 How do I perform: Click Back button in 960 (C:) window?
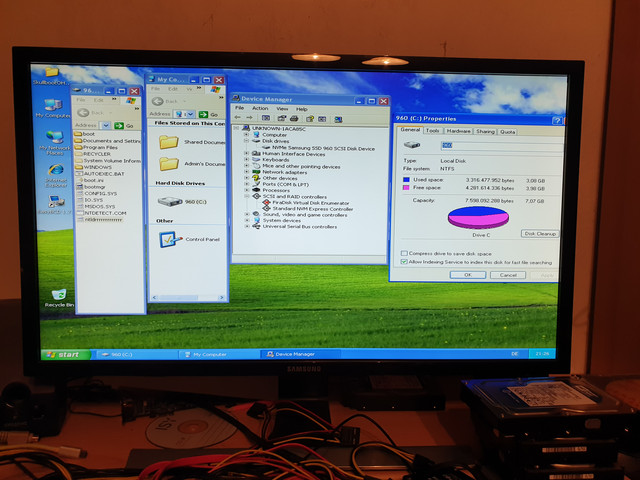90,112
